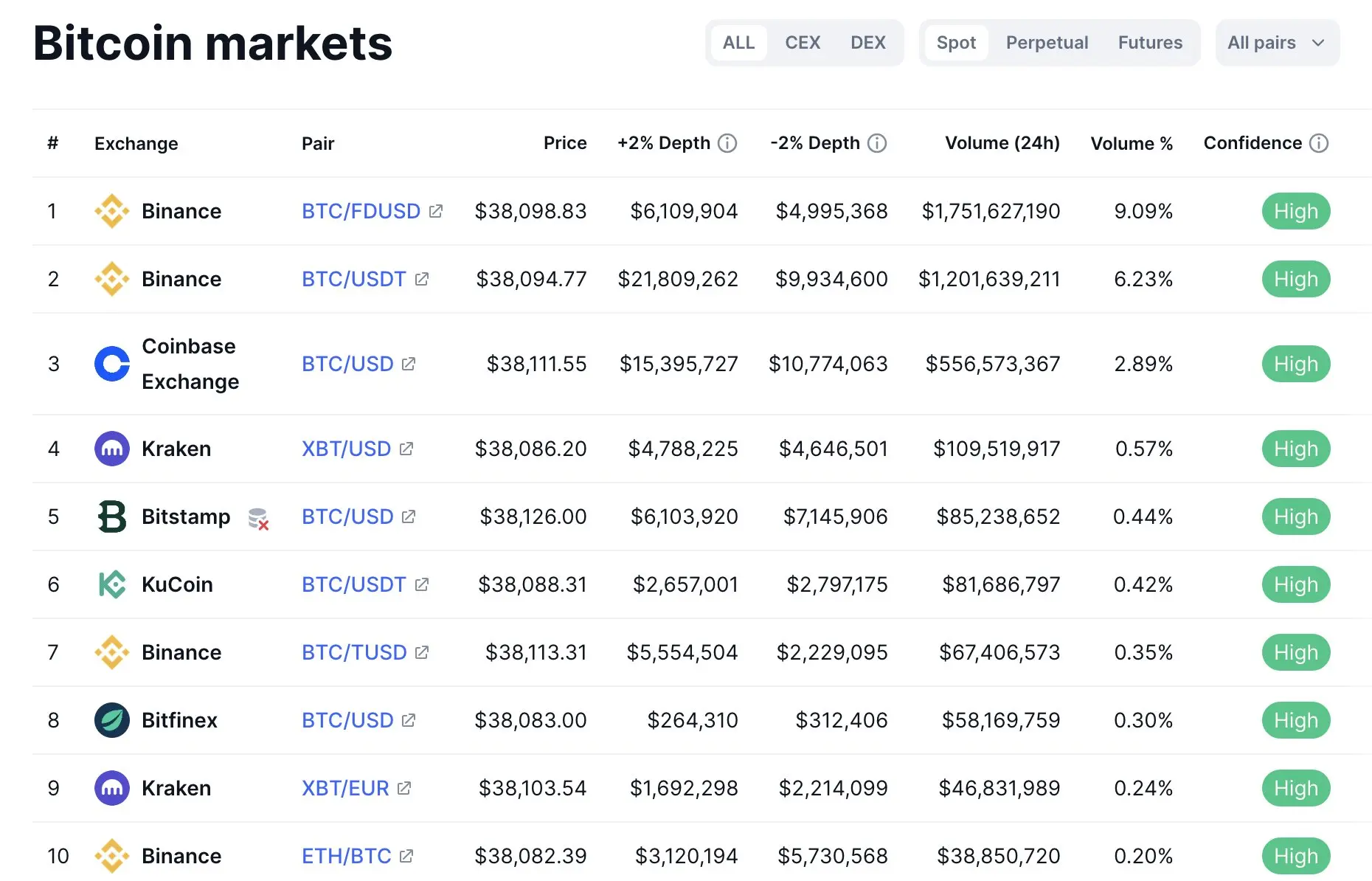This screenshot has height=881, width=1372.
Task: Select the Spot market tab
Action: coord(956,43)
